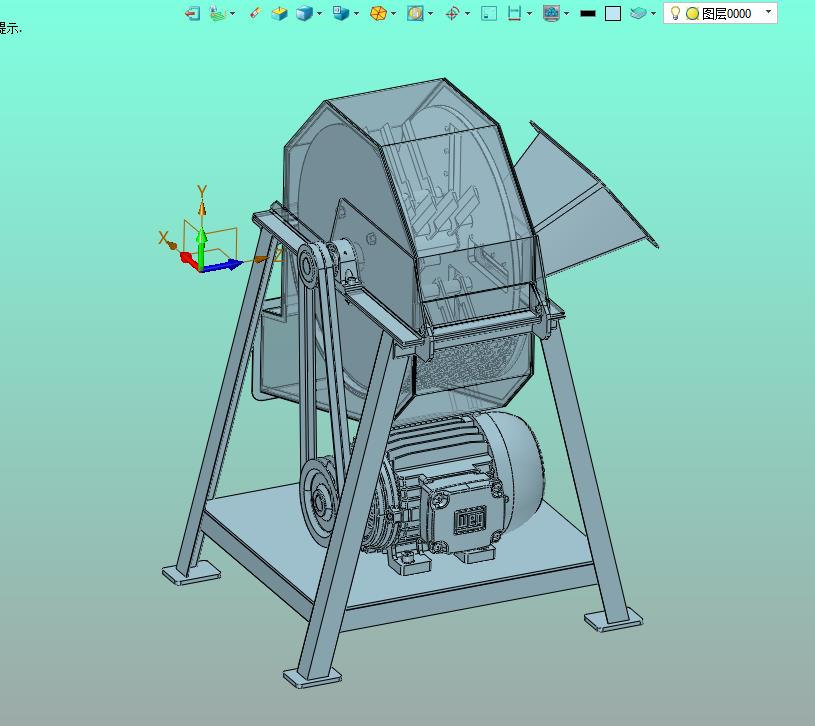Toggle the small window layout icon

coord(489,14)
